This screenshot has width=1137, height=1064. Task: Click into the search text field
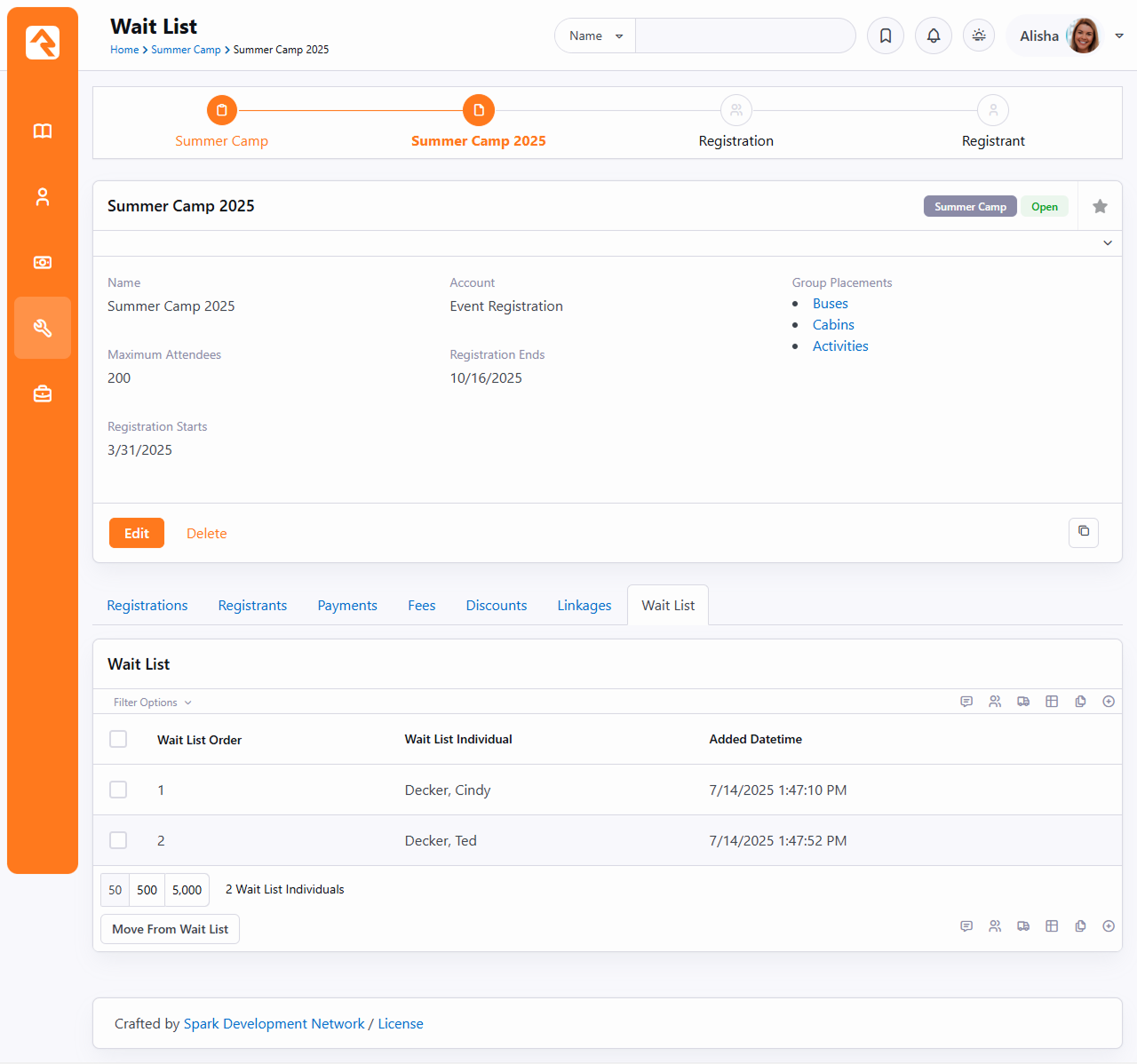(x=744, y=36)
